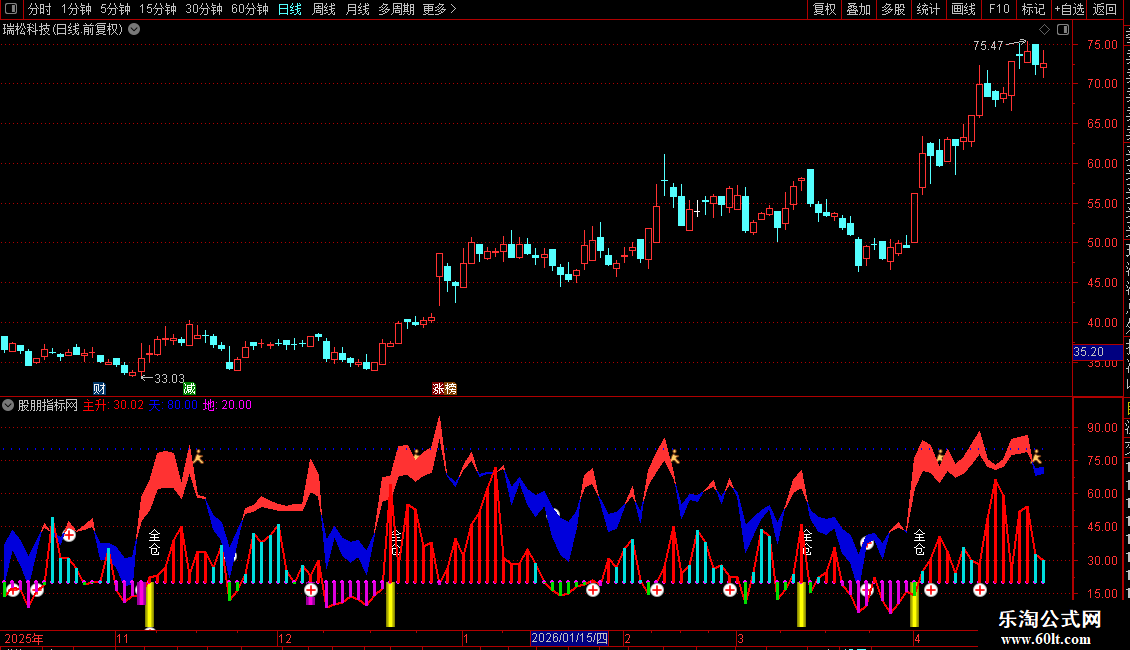
Task: Switch to 周线 weekly chart
Action: tap(324, 9)
